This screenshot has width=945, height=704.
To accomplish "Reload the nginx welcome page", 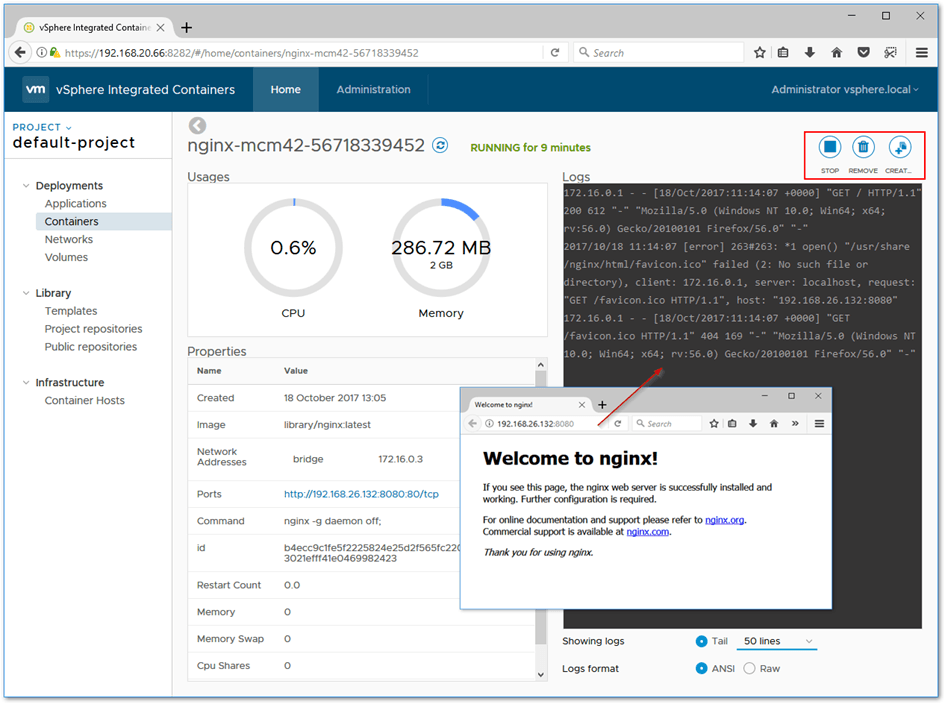I will pyautogui.click(x=618, y=423).
